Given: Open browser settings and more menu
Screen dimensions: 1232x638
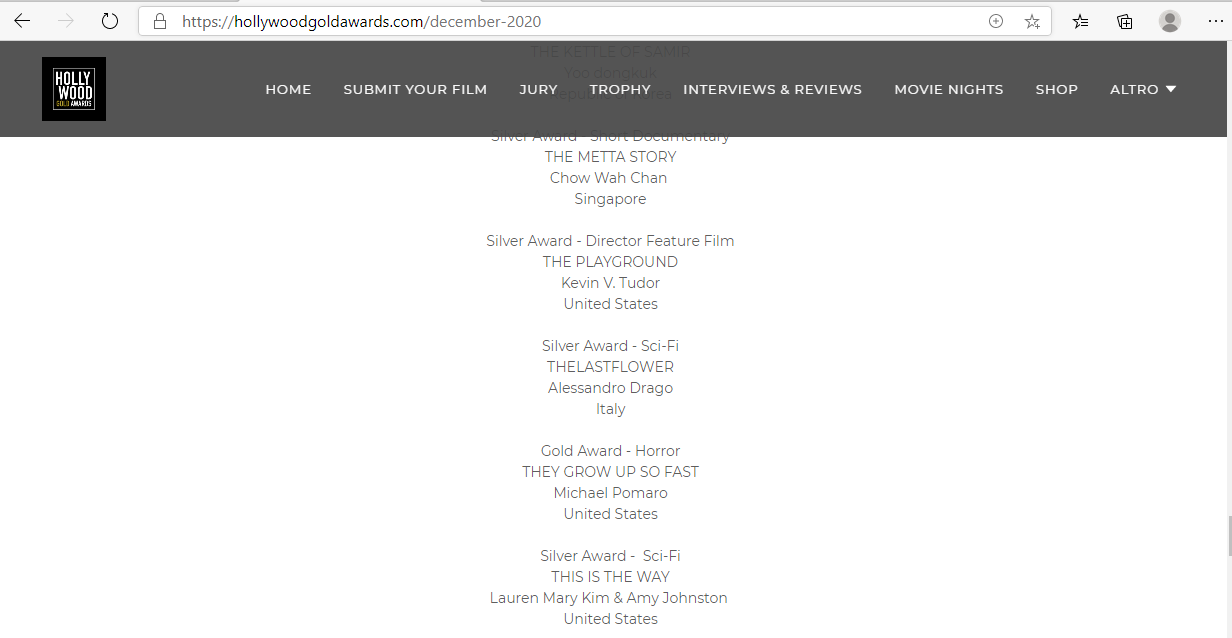Looking at the screenshot, I should click(1215, 21).
